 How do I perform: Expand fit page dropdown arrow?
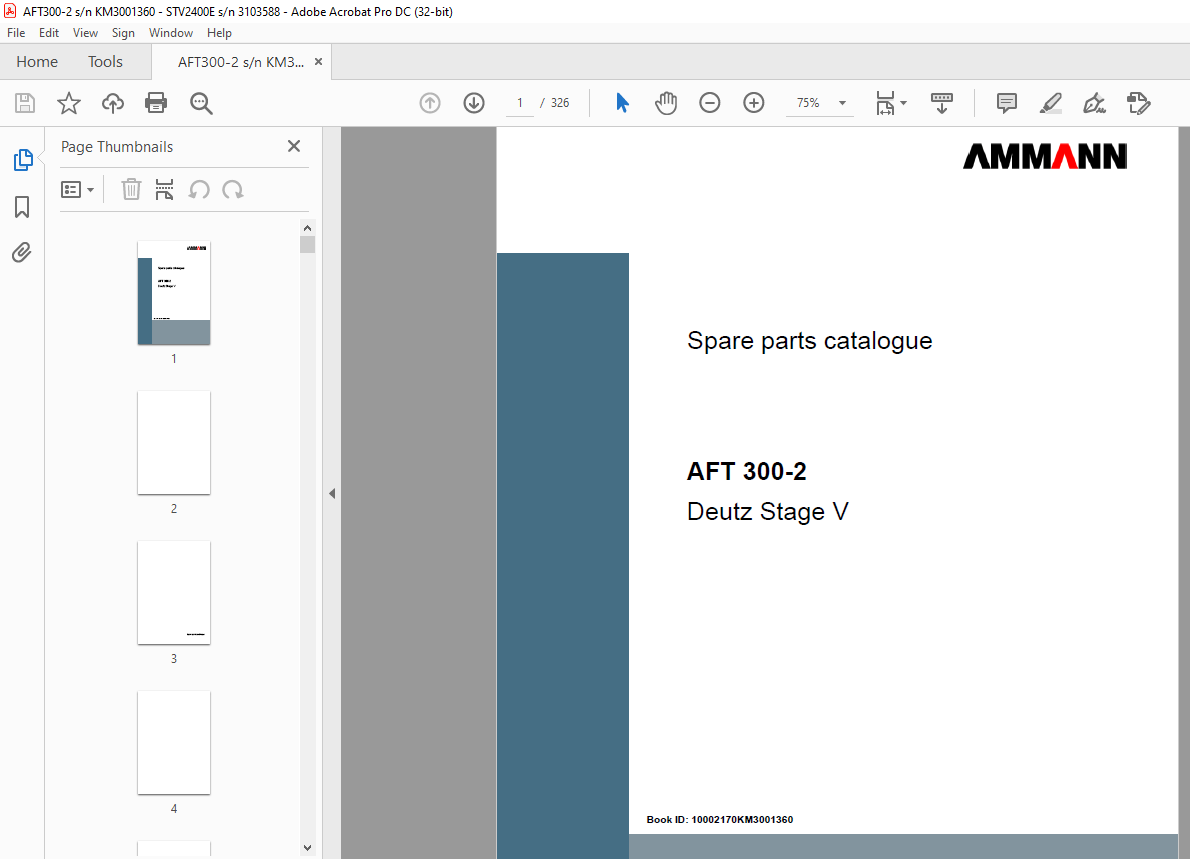[x=903, y=103]
